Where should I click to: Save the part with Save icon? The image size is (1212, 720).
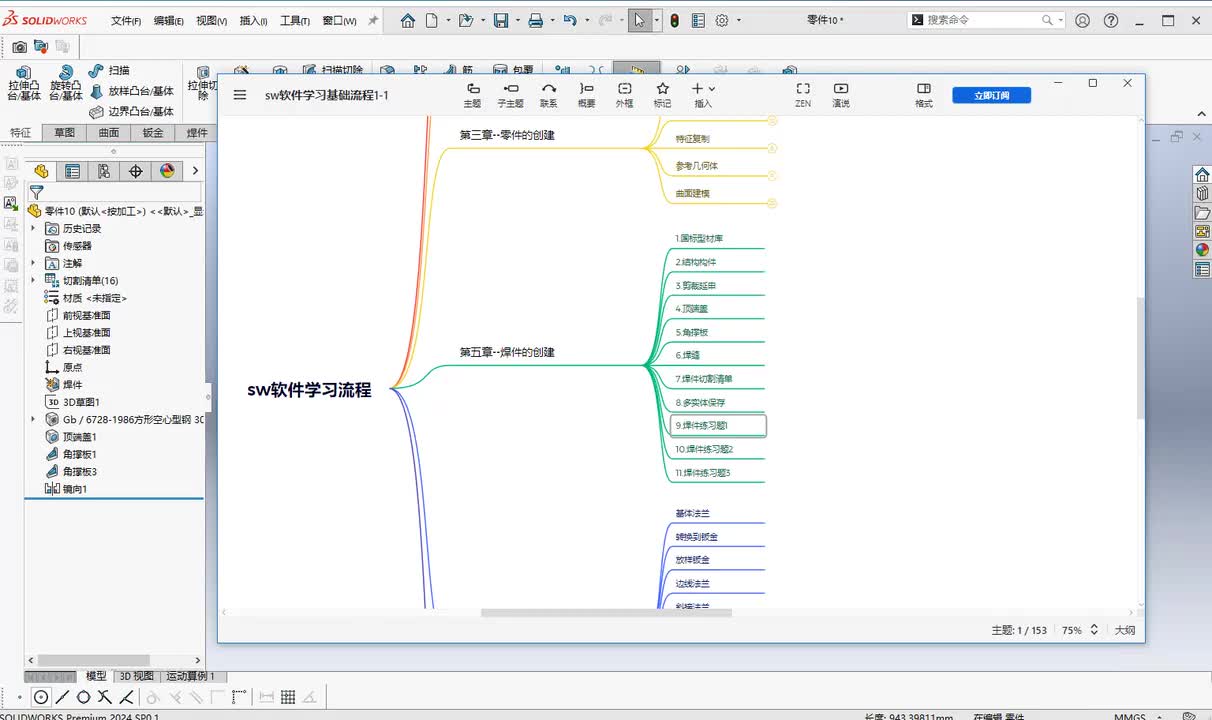point(501,20)
